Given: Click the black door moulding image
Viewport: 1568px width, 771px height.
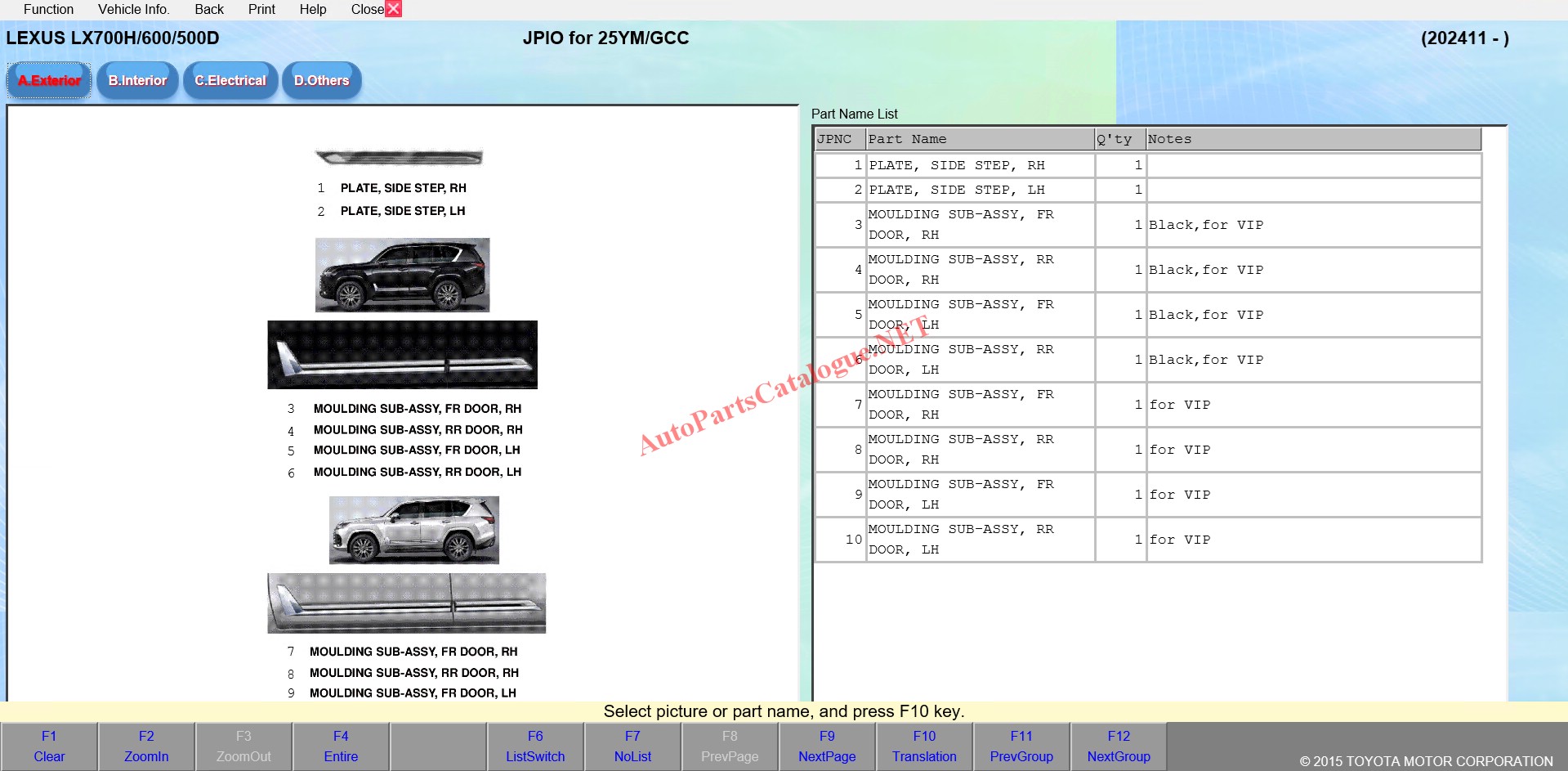Looking at the screenshot, I should (x=402, y=355).
